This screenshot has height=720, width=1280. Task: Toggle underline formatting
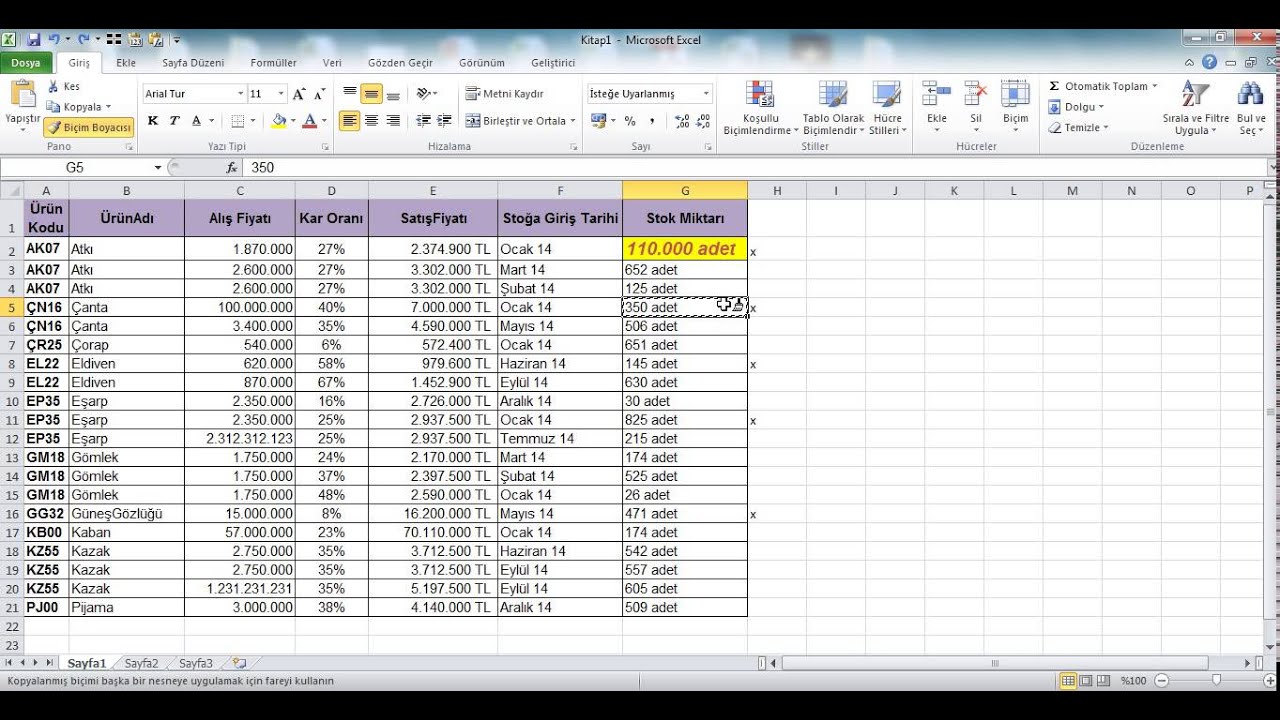pos(196,121)
